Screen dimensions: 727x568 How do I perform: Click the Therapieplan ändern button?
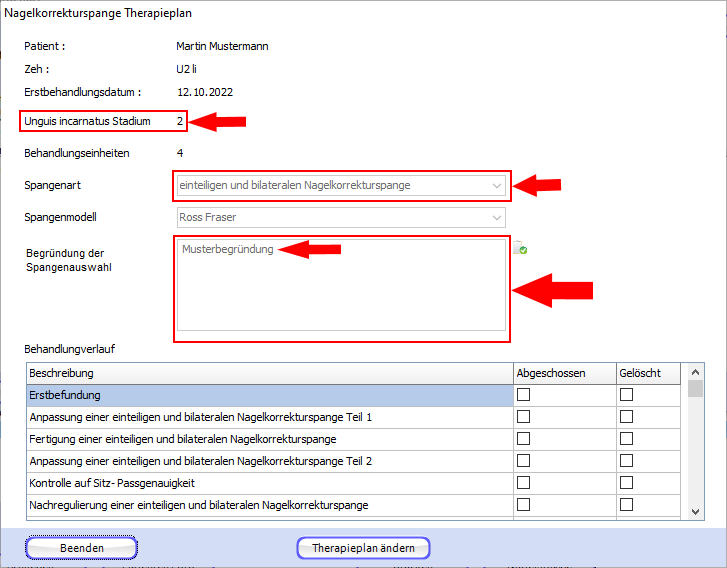(363, 548)
